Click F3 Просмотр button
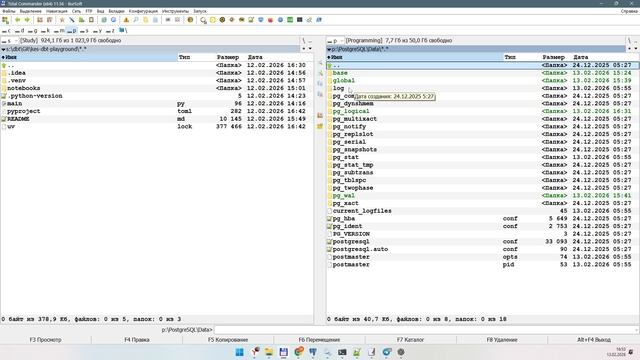 [x=46, y=340]
